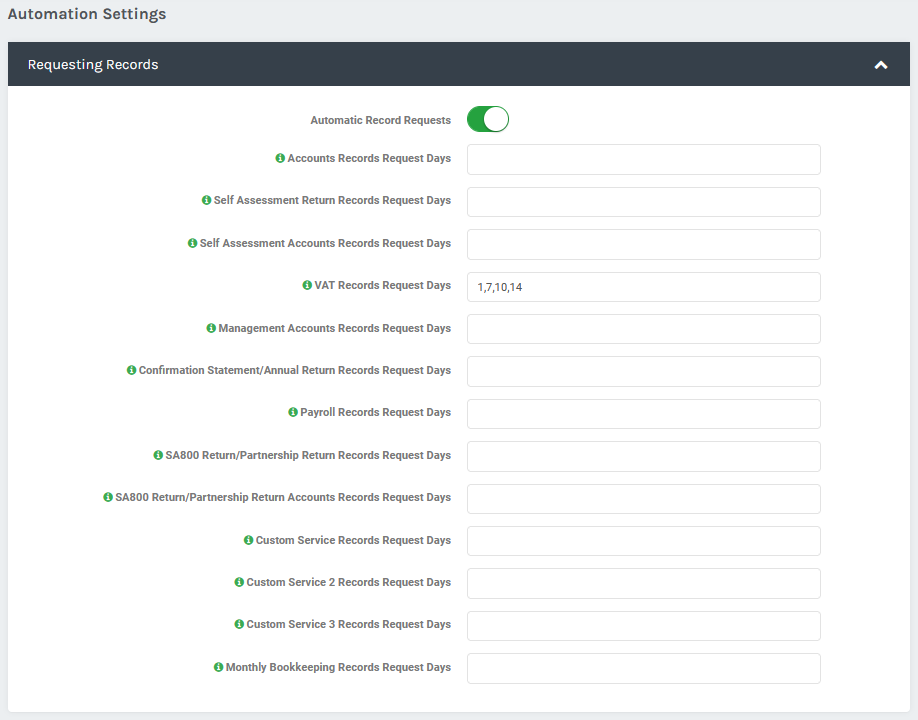
Task: Click info icon beside Self Assessment Accounts Records
Action: pos(192,243)
